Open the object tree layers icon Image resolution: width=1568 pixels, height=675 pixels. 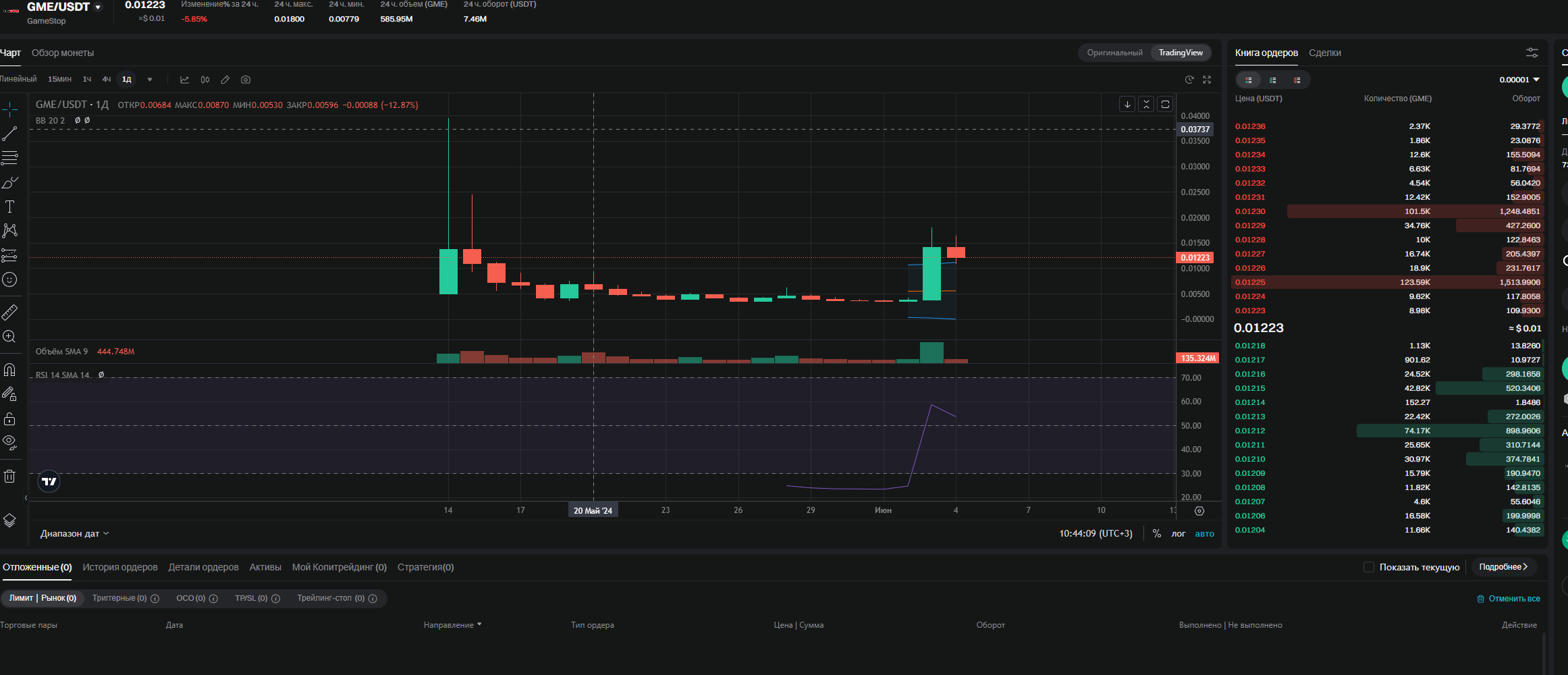[x=9, y=520]
